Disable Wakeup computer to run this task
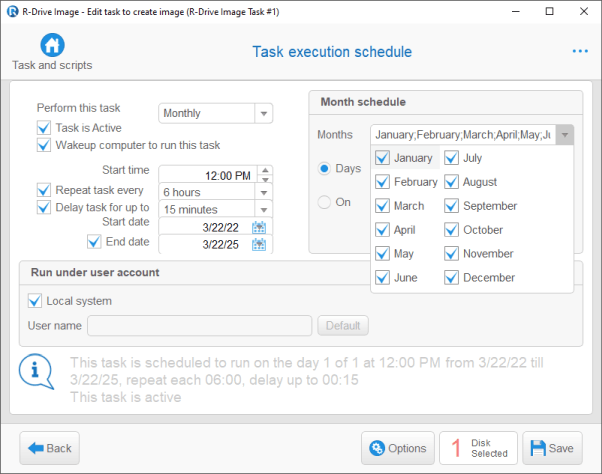602x474 pixels. click(44, 145)
